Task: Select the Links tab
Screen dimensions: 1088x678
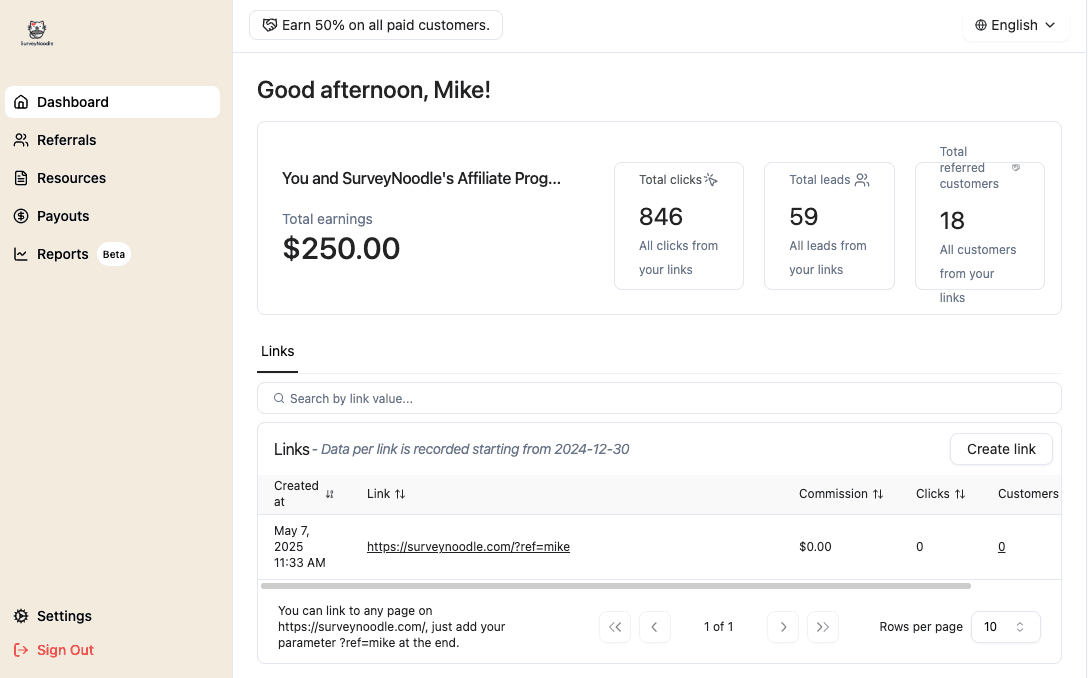Action: [278, 352]
